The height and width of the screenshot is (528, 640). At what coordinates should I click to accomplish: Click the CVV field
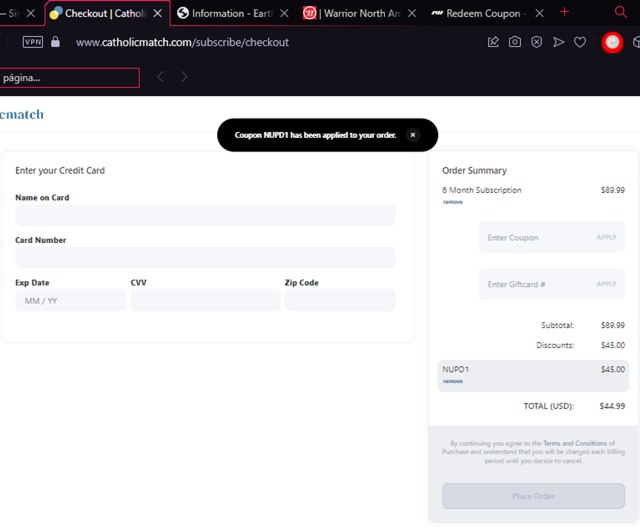(x=205, y=300)
